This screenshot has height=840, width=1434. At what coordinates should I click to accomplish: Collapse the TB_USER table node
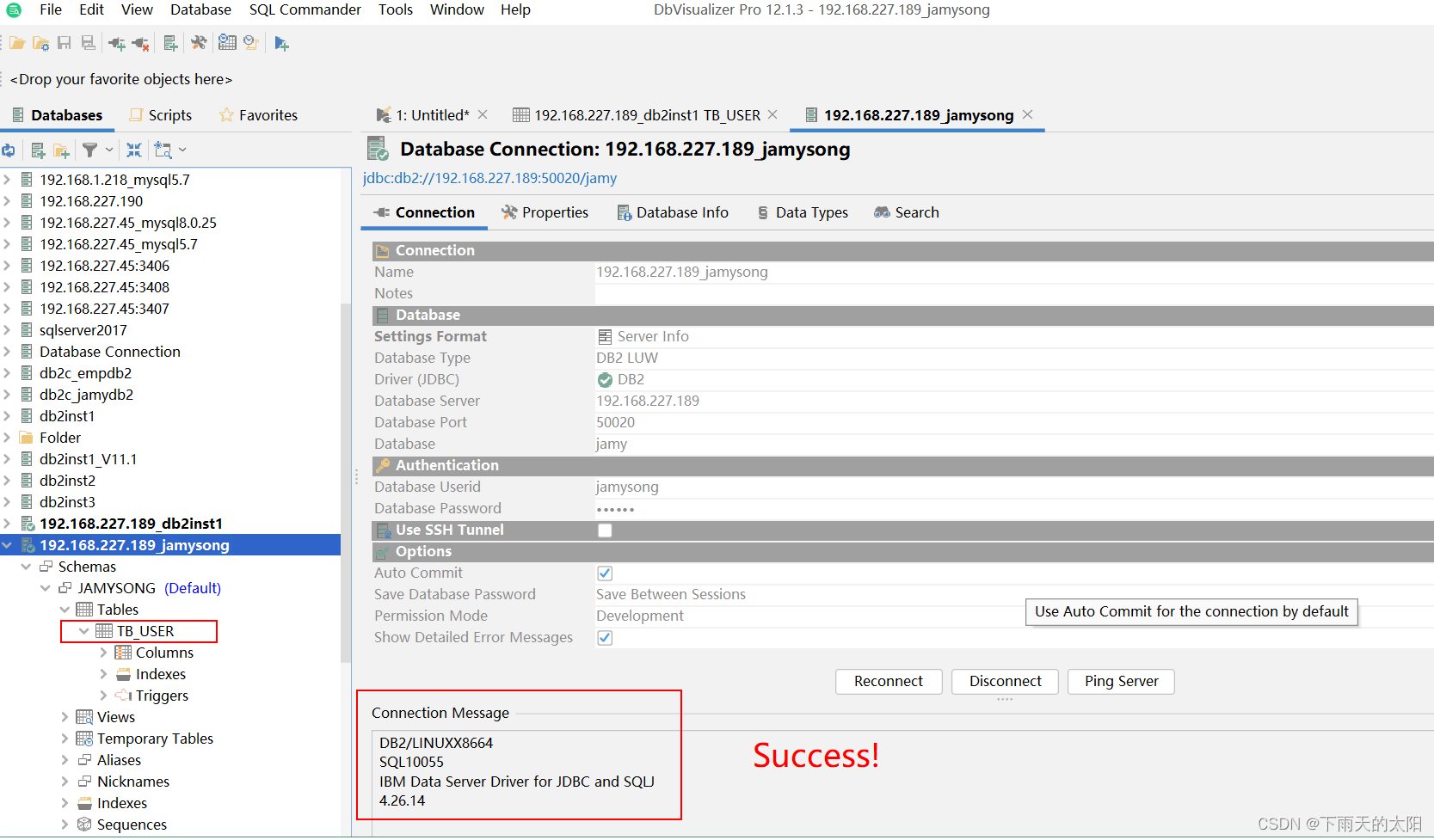tap(83, 631)
